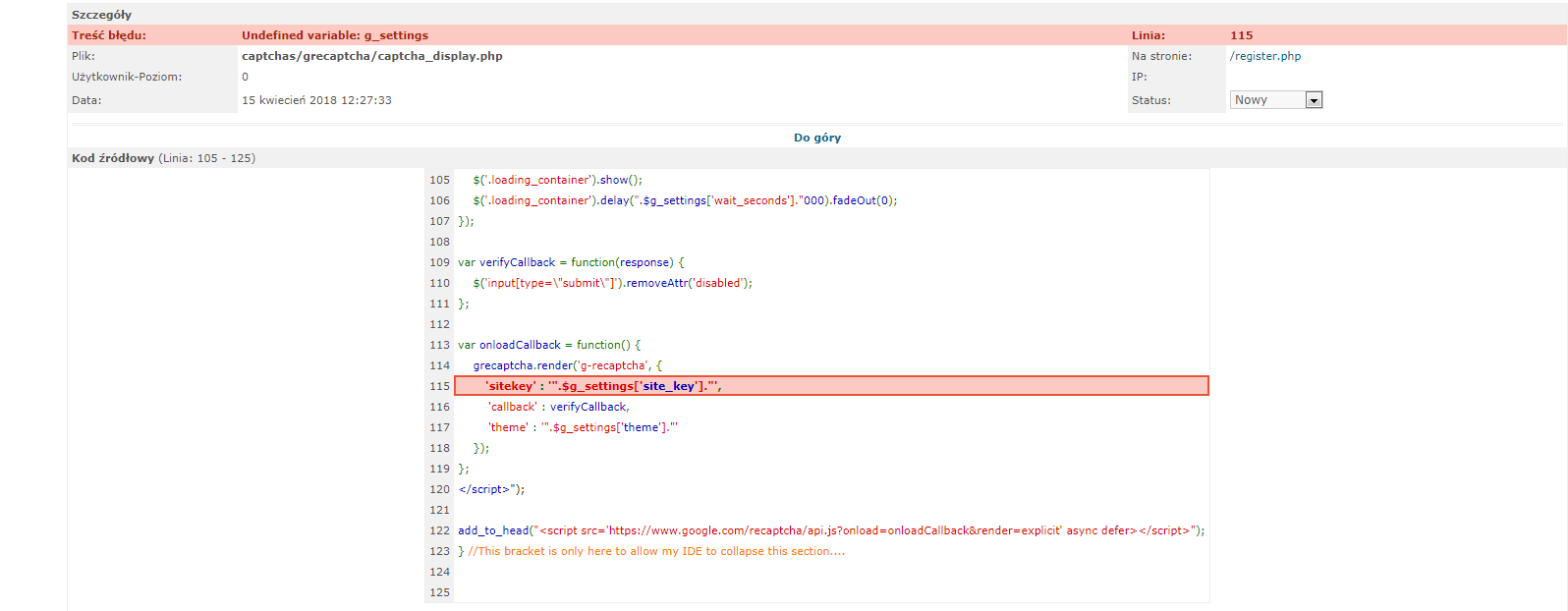Click code line 110 removeAttr disabled
The height and width of the screenshot is (611, 1568).
[612, 283]
